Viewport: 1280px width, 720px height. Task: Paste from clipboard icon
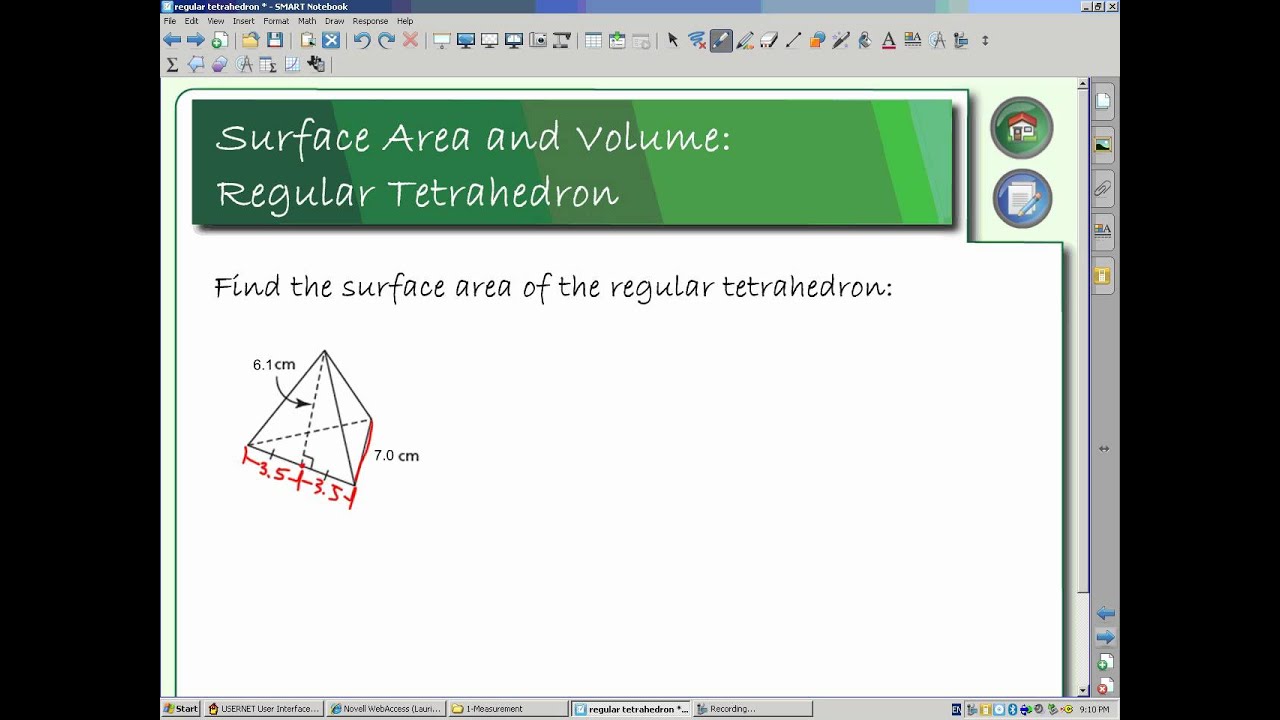point(307,40)
